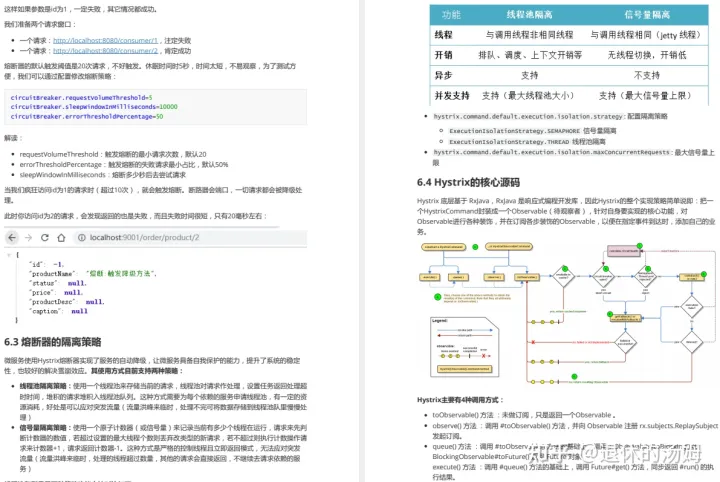The image size is (720, 482).
Task: Click the 开销 row label in the table
Action: (x=443, y=55)
